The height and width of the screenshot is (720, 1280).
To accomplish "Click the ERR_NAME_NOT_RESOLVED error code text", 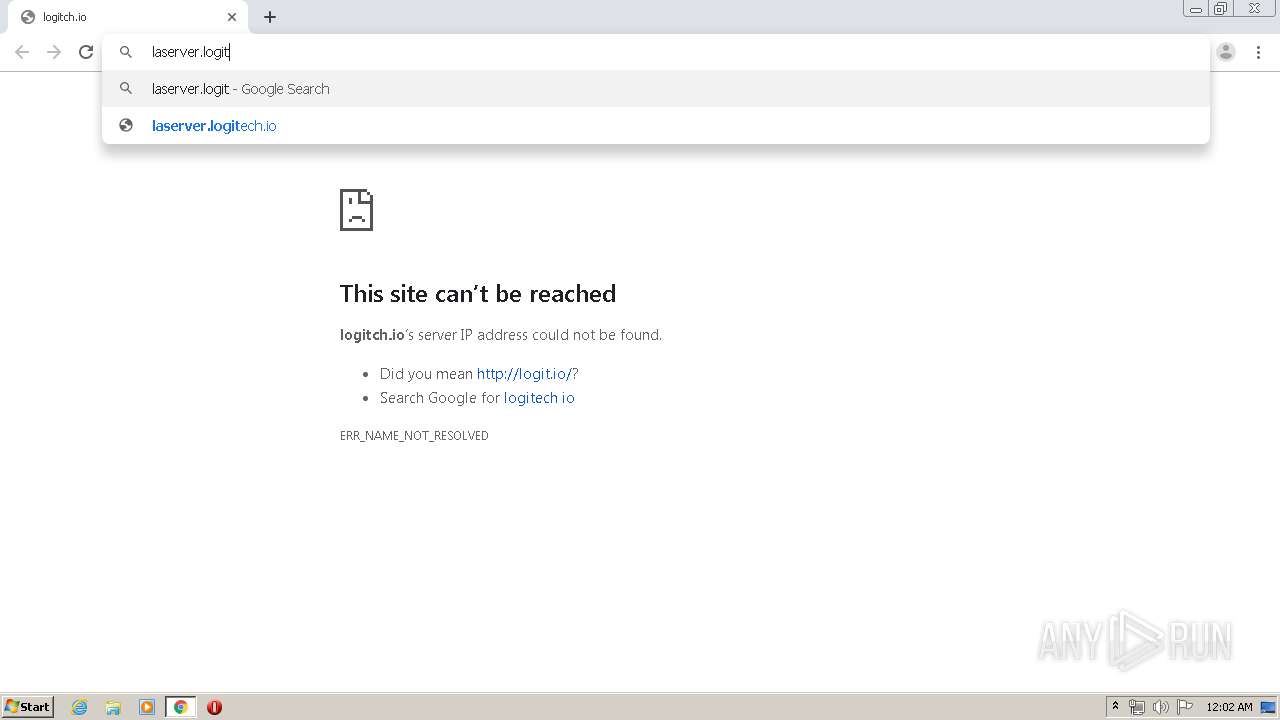I will [414, 436].
